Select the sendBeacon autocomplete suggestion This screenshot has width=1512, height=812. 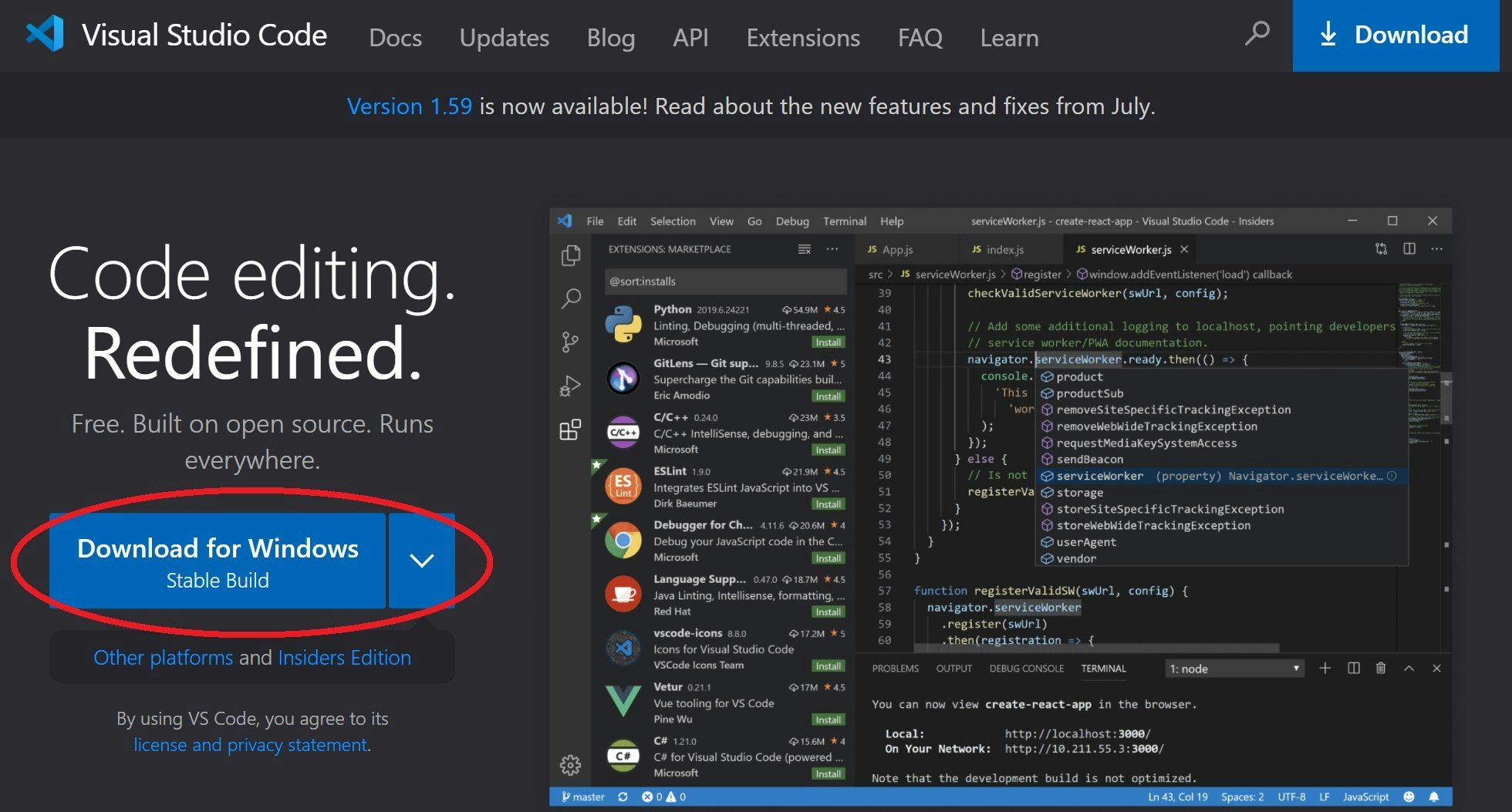[1221, 460]
